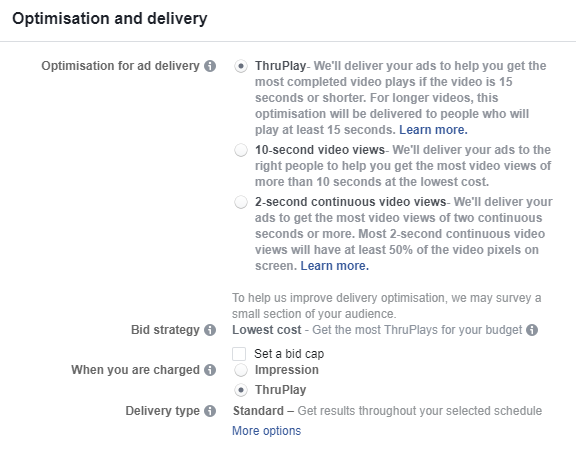Click info icon next to Delivery type
The image size is (576, 454).
[210, 411]
